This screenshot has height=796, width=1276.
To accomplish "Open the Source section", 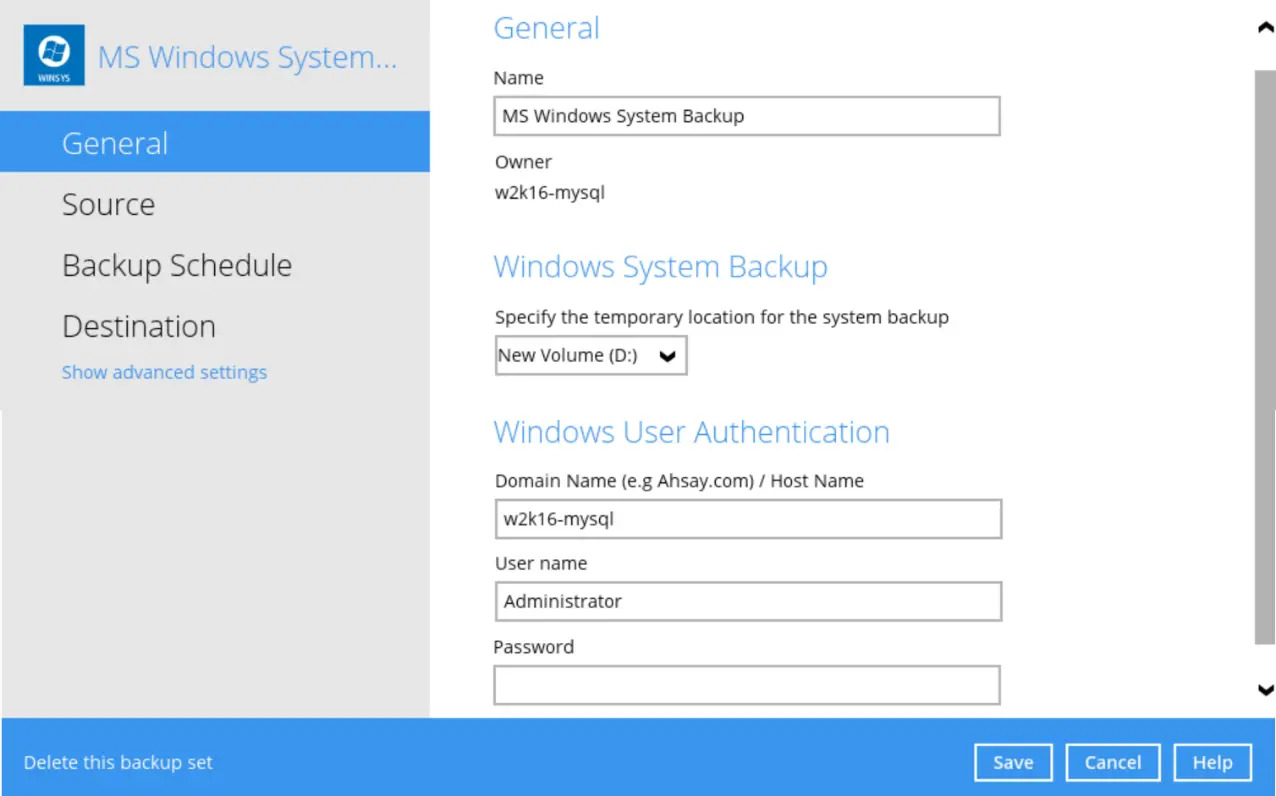I will [108, 204].
